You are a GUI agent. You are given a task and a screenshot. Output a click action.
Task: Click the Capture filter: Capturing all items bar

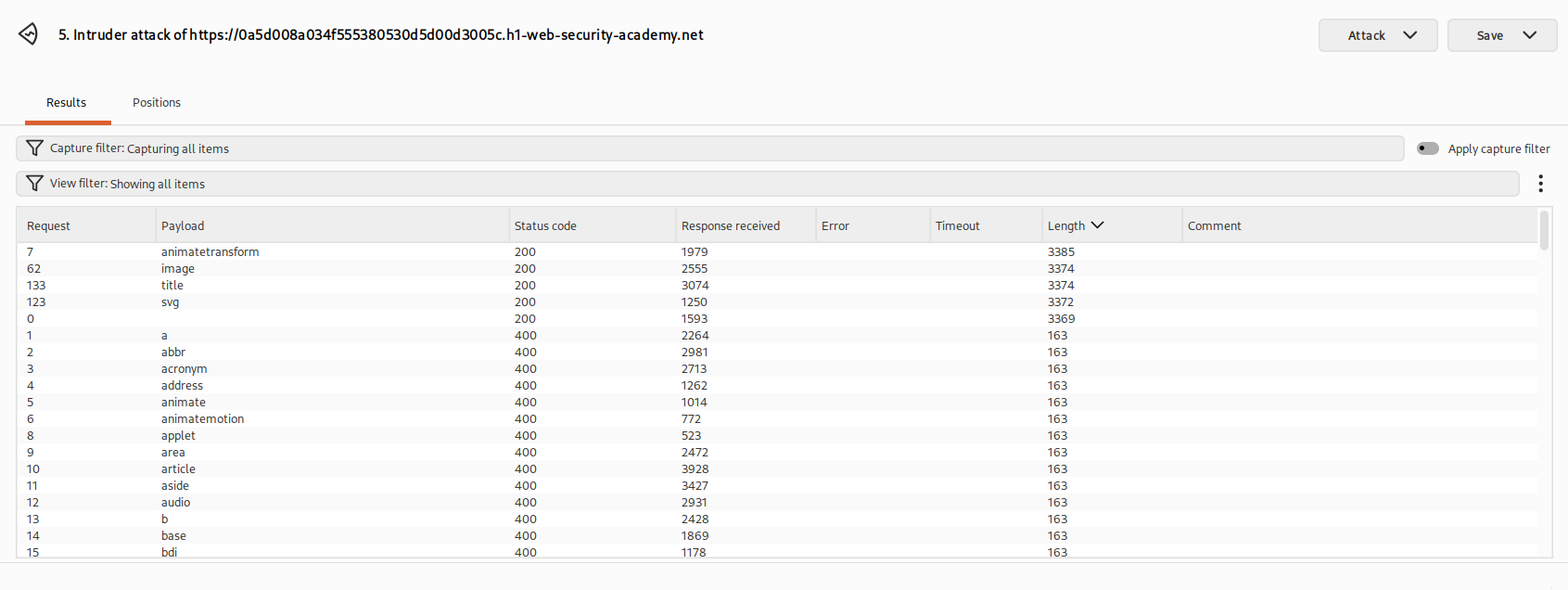click(x=710, y=148)
